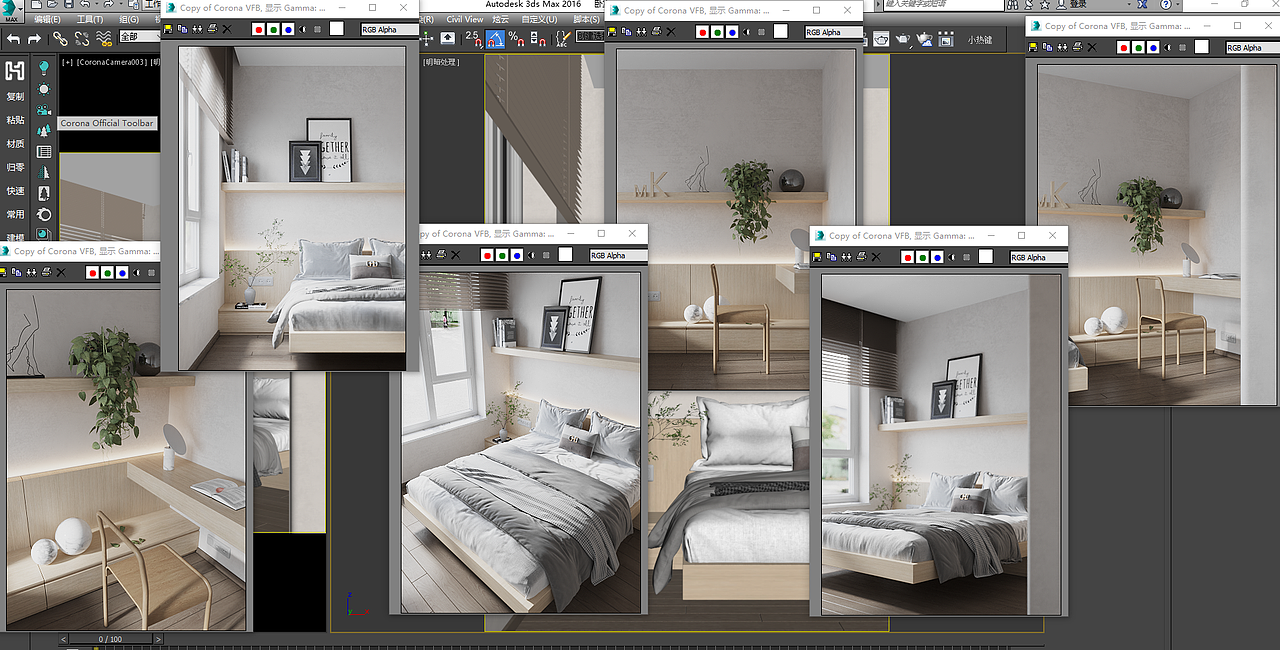The image size is (1280, 650).
Task: Toggle blue channel in top-right VFB window
Action: point(1153,47)
